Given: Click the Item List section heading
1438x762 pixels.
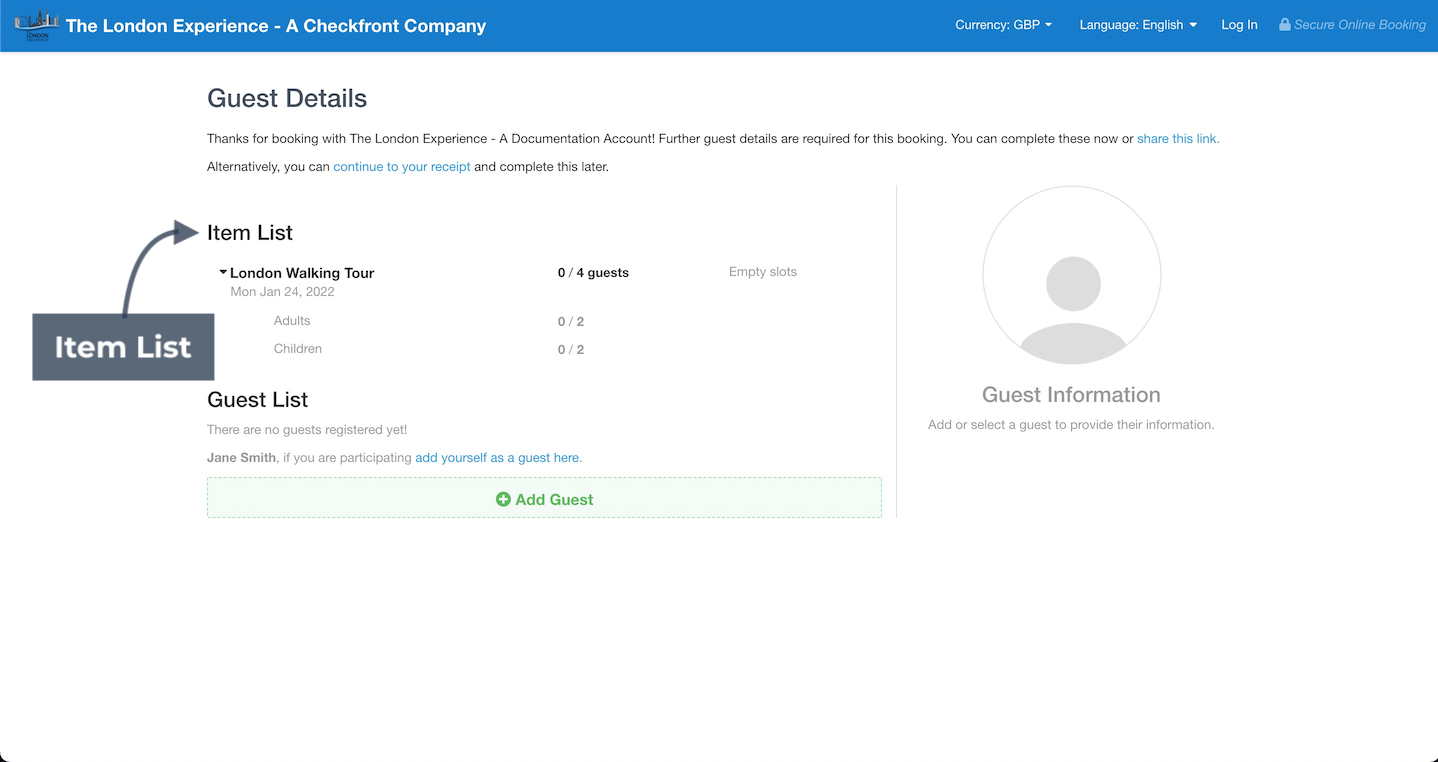Looking at the screenshot, I should (x=250, y=233).
